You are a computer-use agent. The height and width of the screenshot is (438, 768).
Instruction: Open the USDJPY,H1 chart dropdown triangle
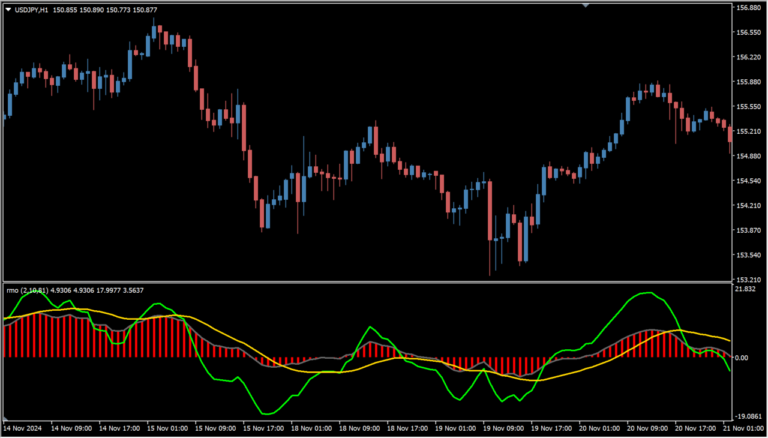pos(9,9)
